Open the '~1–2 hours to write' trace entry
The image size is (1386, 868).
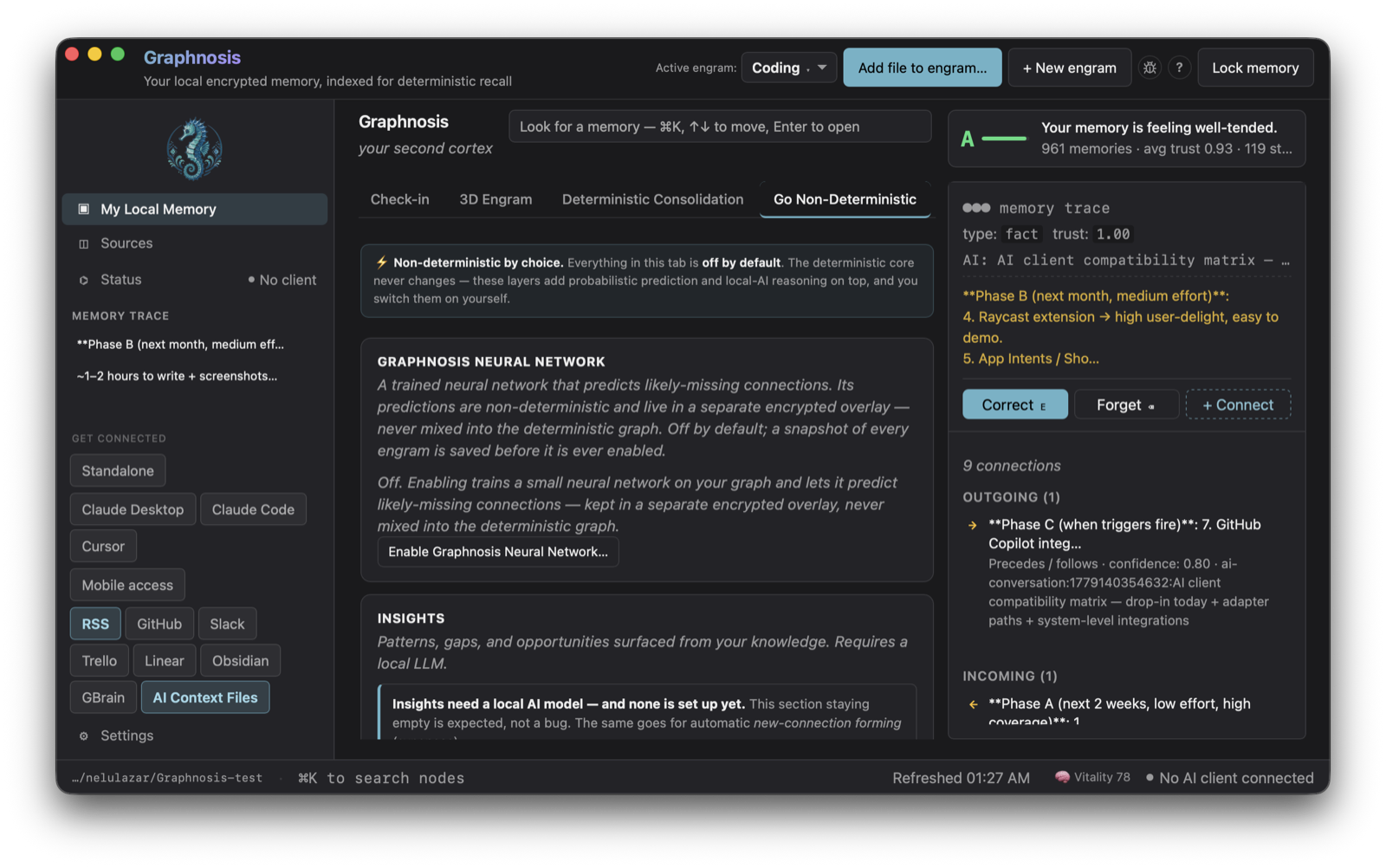[x=177, y=376]
